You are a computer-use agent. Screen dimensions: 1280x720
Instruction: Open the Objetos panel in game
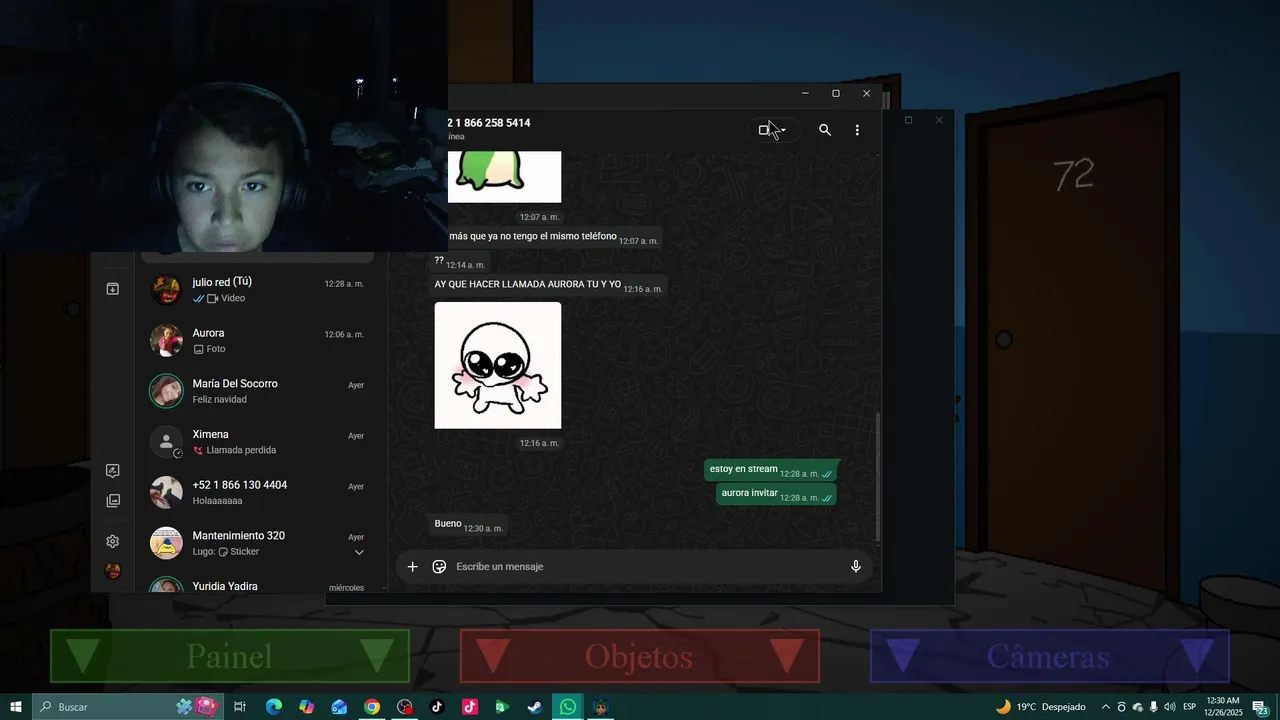tap(639, 657)
